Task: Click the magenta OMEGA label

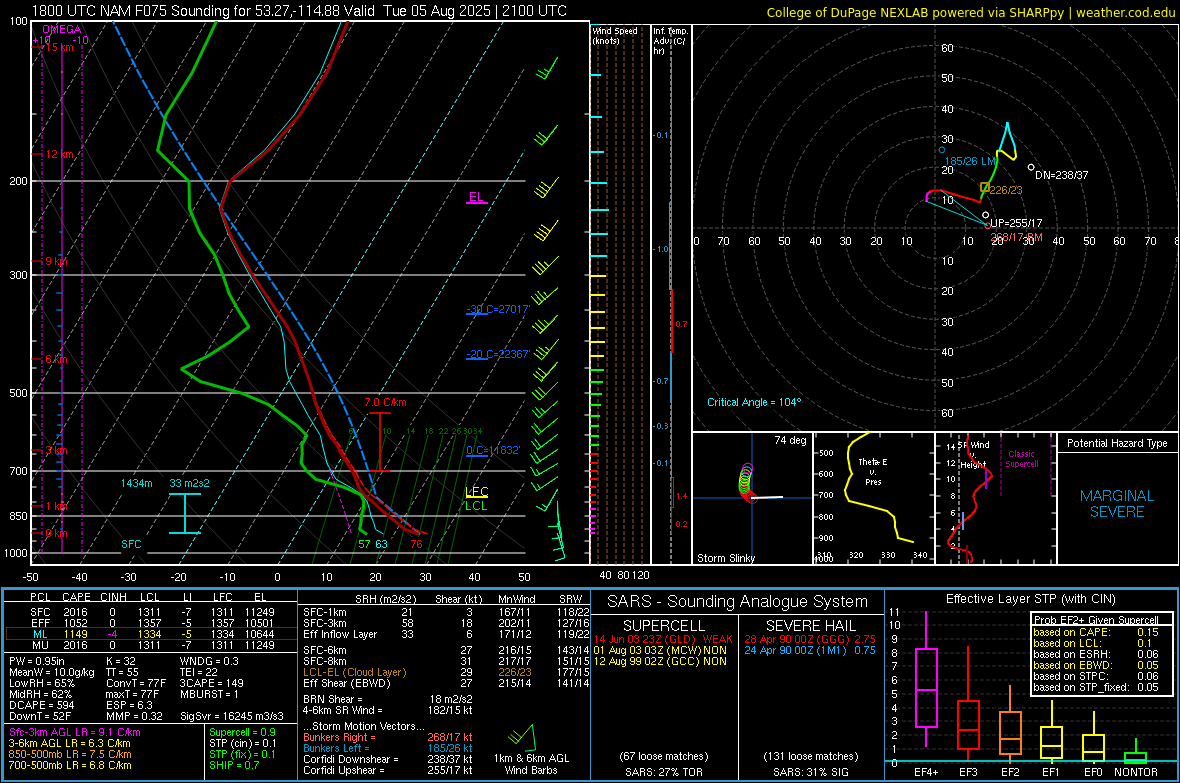Action: 62,29
